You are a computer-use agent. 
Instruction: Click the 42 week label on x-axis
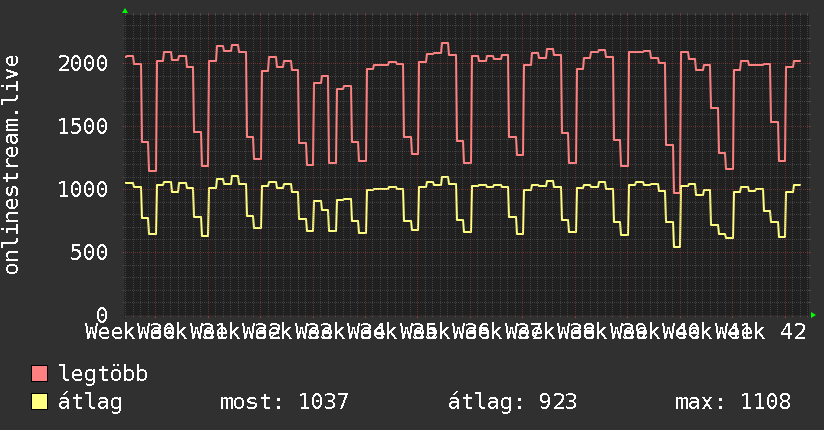[793, 332]
